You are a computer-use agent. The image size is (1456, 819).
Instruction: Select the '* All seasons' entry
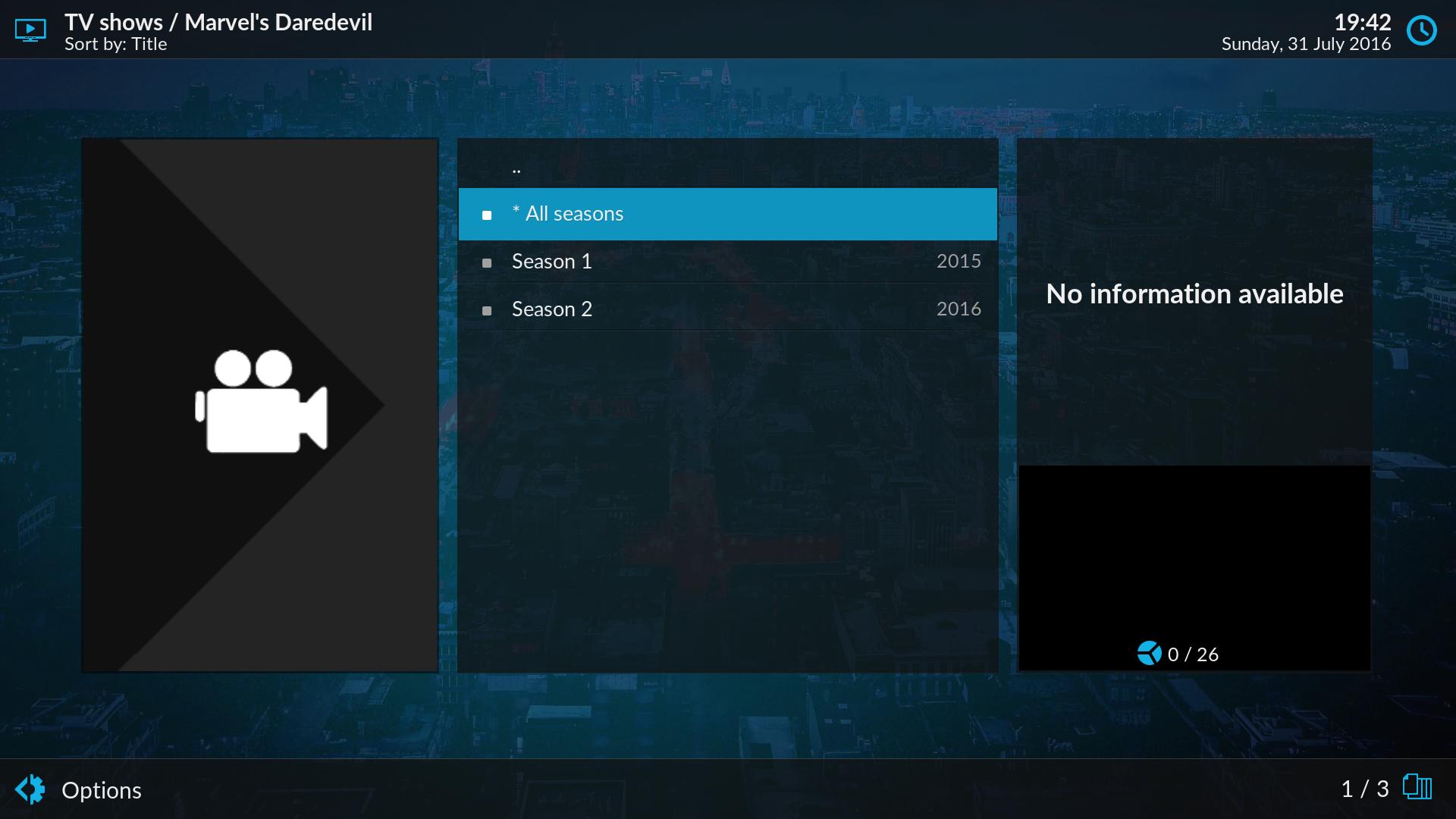(x=567, y=214)
